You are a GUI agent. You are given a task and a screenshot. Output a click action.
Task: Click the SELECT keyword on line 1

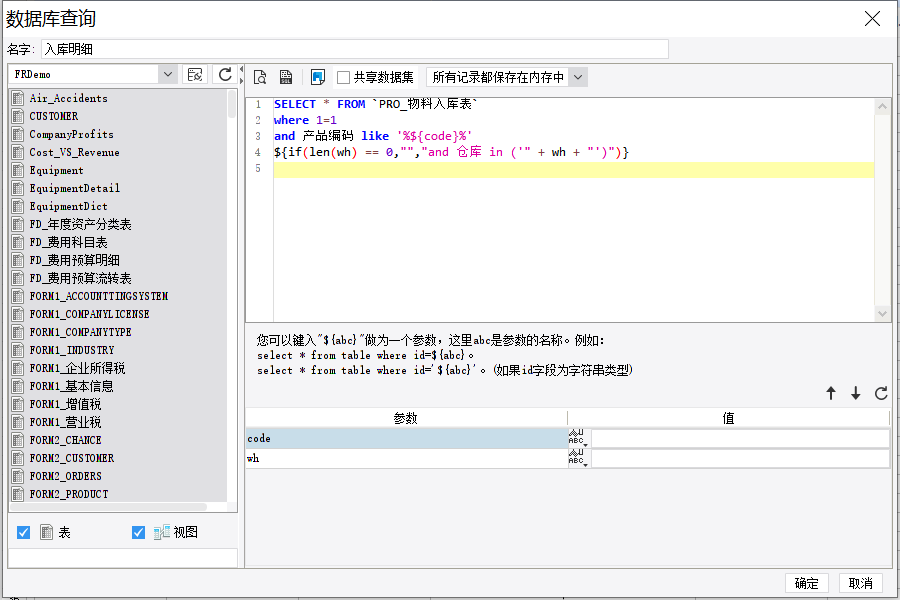(294, 104)
